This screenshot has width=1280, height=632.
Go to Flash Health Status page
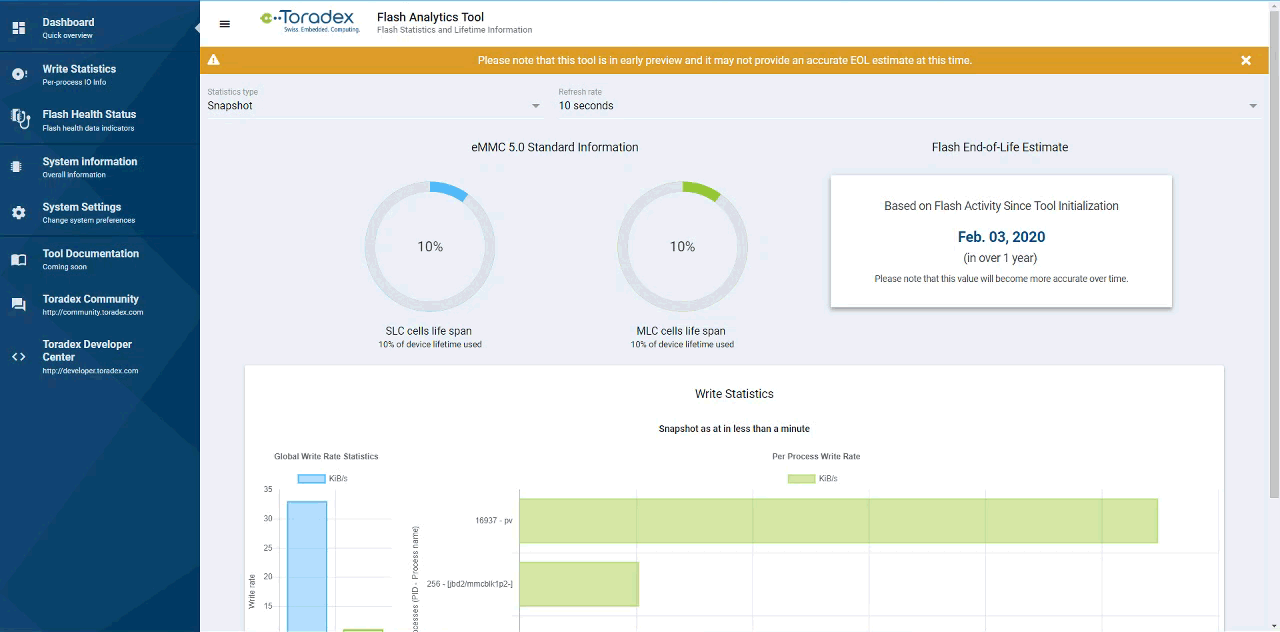coord(100,120)
